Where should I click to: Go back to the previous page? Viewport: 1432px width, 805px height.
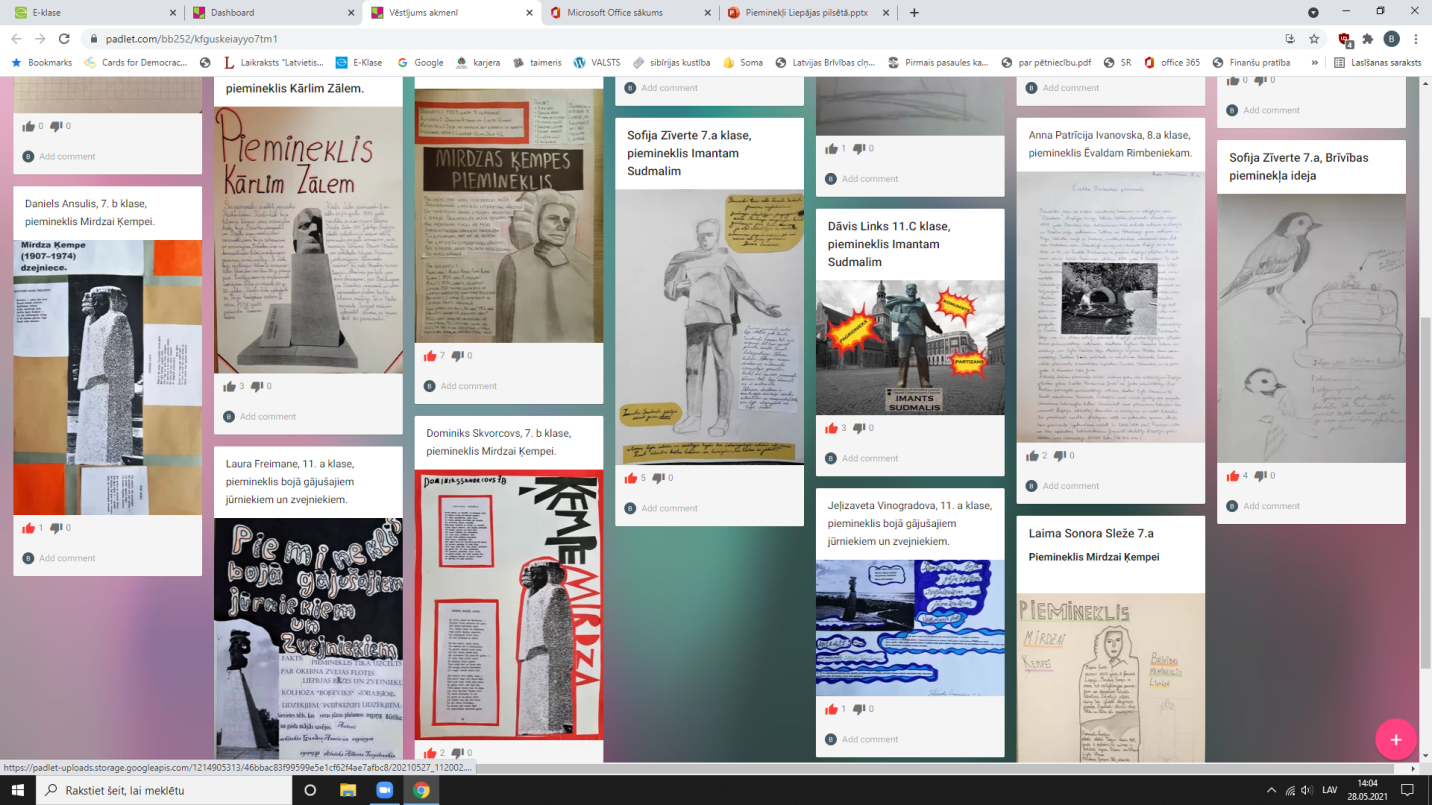16,39
